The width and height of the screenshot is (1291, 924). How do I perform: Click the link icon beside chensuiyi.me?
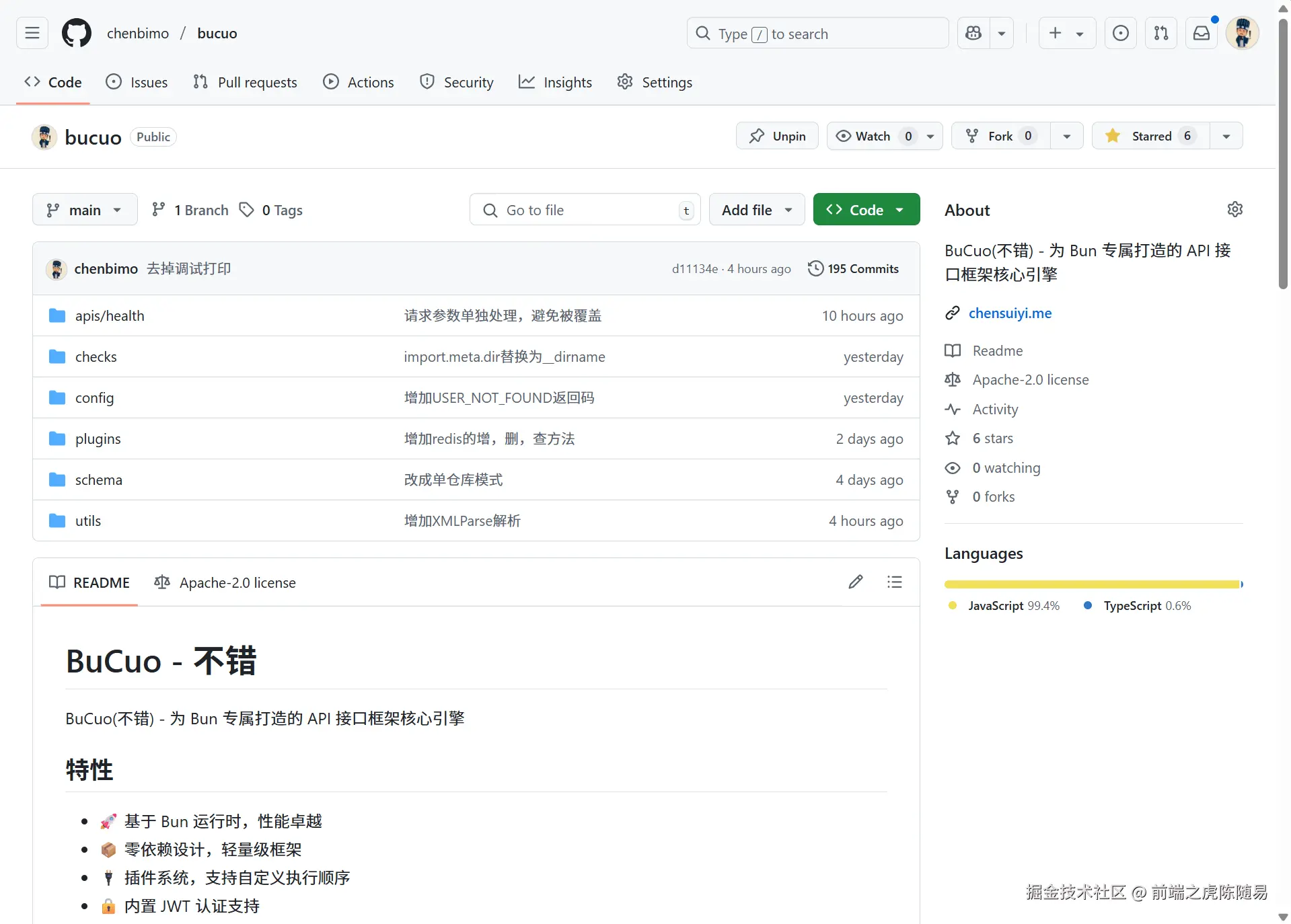[953, 313]
